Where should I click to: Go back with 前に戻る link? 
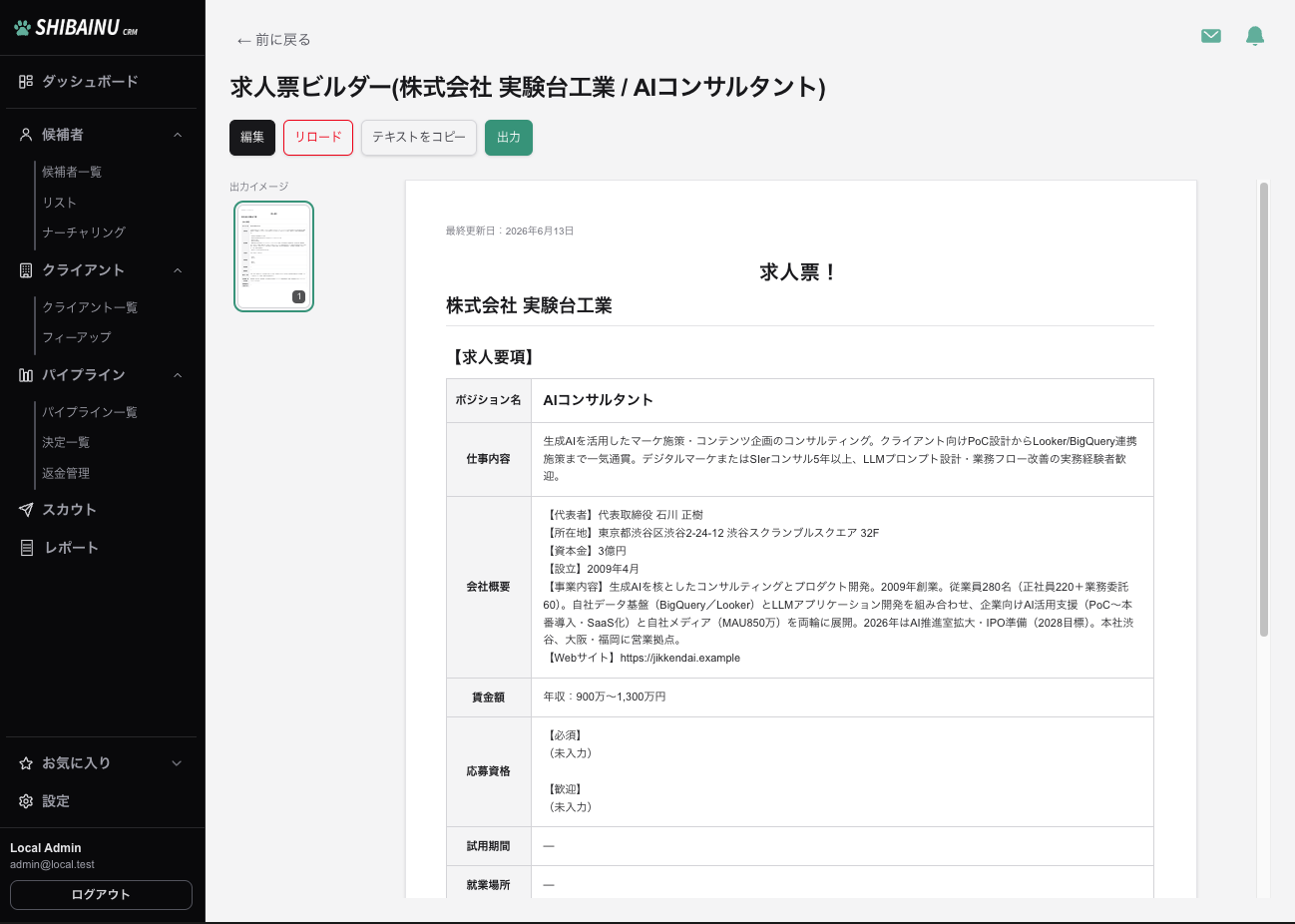coord(273,40)
